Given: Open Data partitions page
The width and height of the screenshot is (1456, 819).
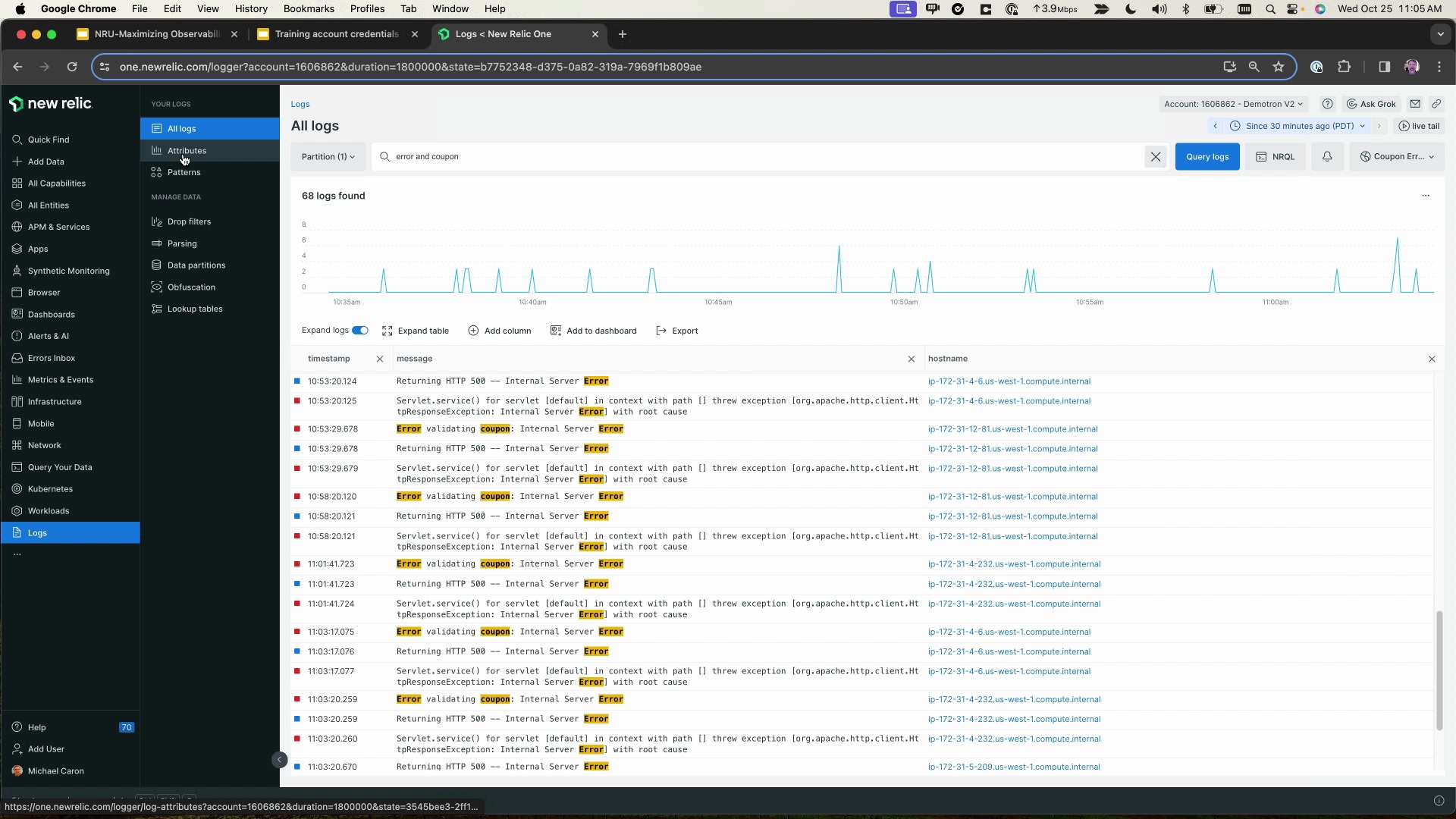Looking at the screenshot, I should tap(196, 265).
